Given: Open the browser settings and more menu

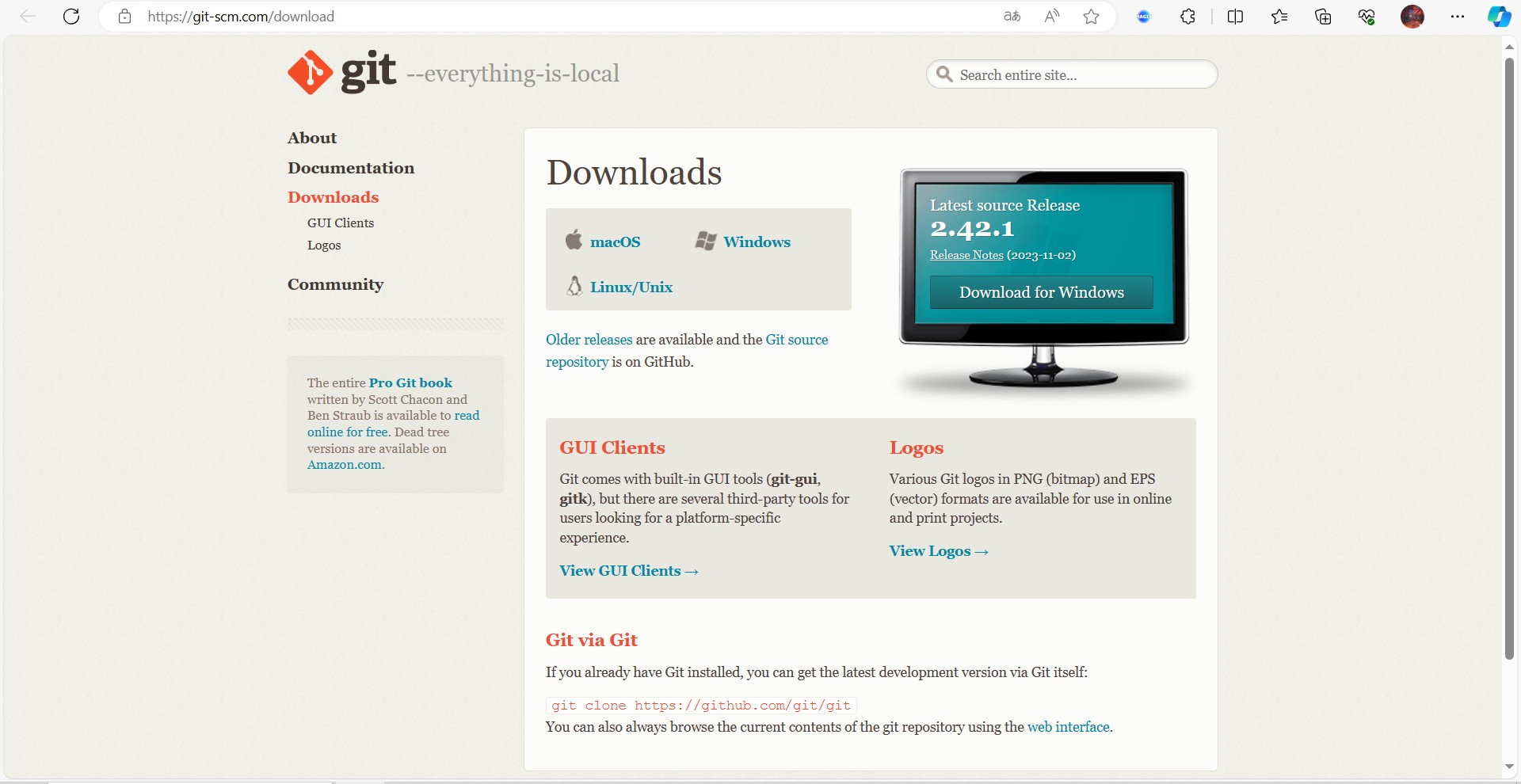Looking at the screenshot, I should pos(1458,17).
